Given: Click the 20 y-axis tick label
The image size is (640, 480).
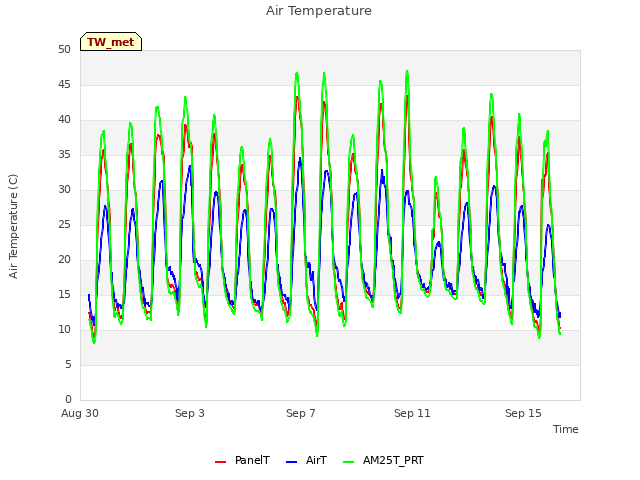Looking at the screenshot, I should [x=64, y=260].
